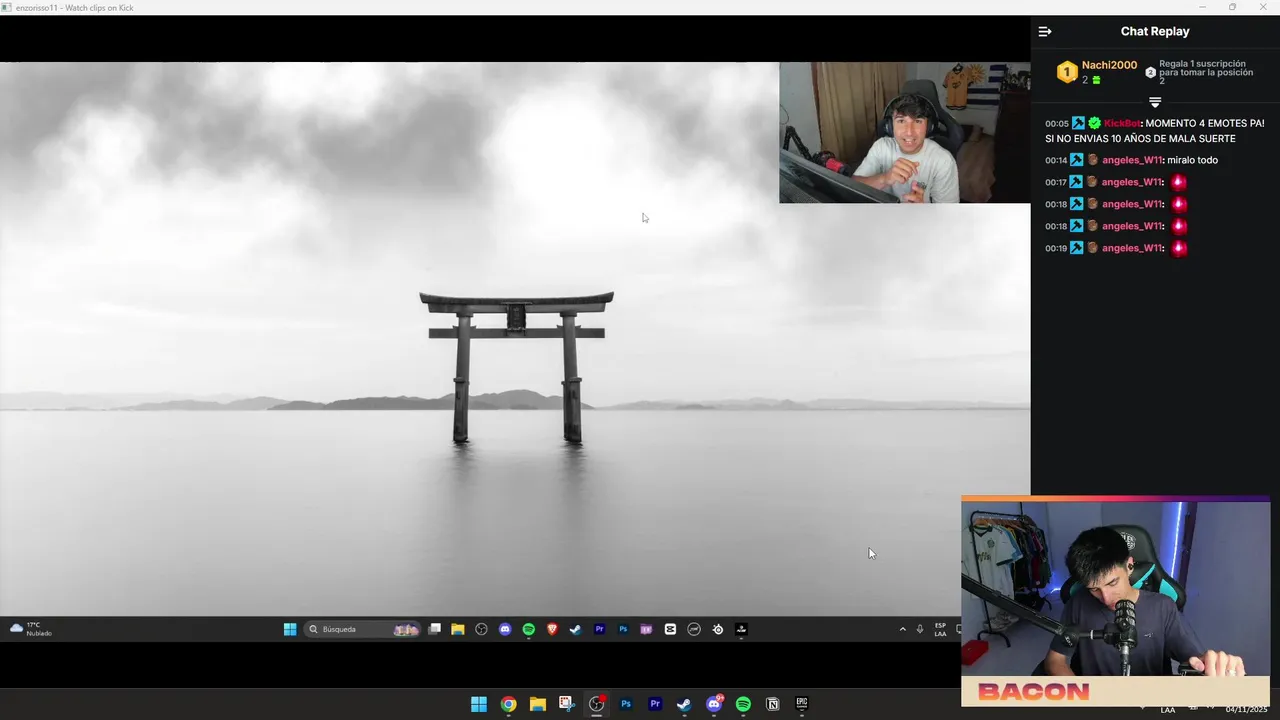Open Discord with the 9+ notification badge

pyautogui.click(x=714, y=704)
